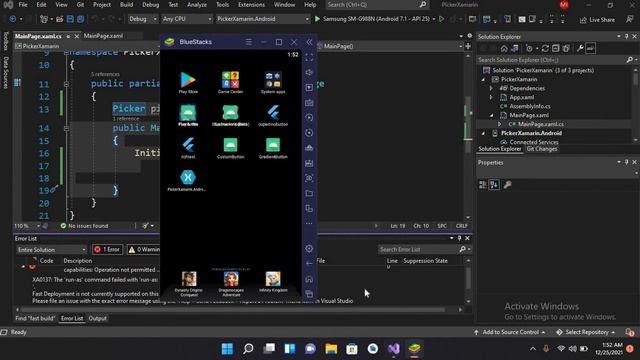Click Collapse All icon in Solution Explorer
Viewport: 640px width, 360px height.
point(556,49)
